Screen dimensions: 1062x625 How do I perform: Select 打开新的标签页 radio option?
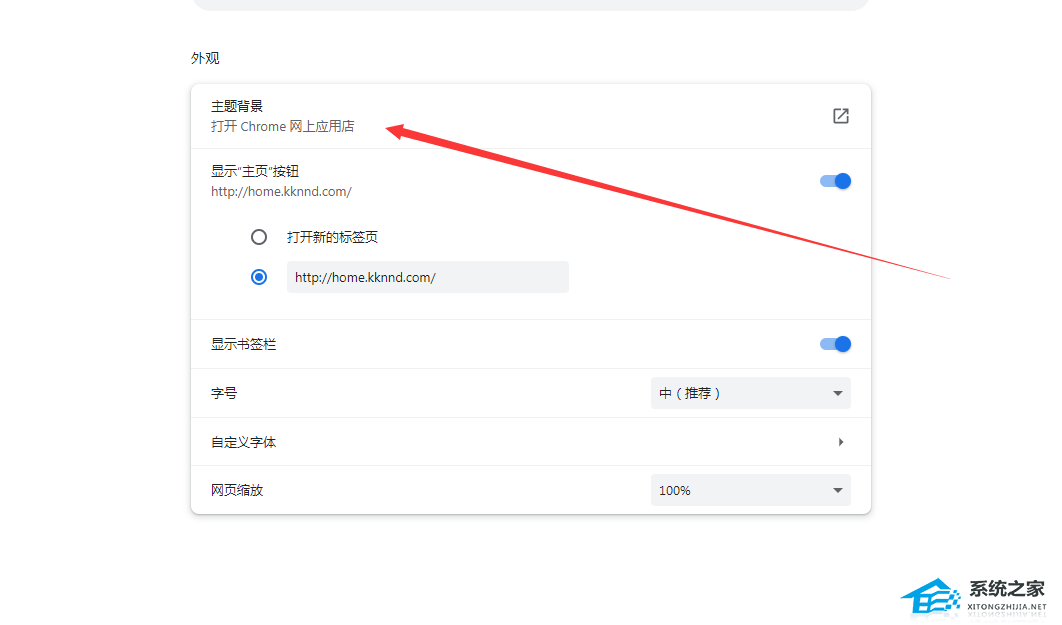point(259,237)
